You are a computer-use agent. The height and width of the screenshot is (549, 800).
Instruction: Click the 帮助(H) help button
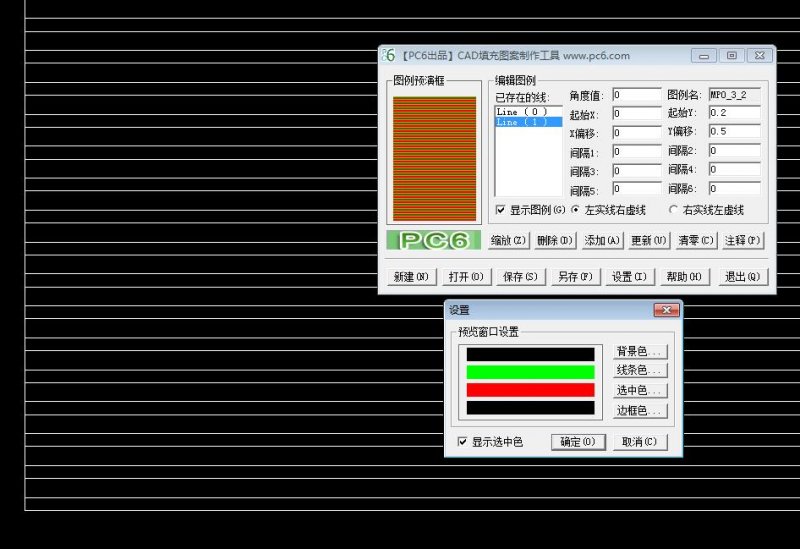click(x=685, y=277)
